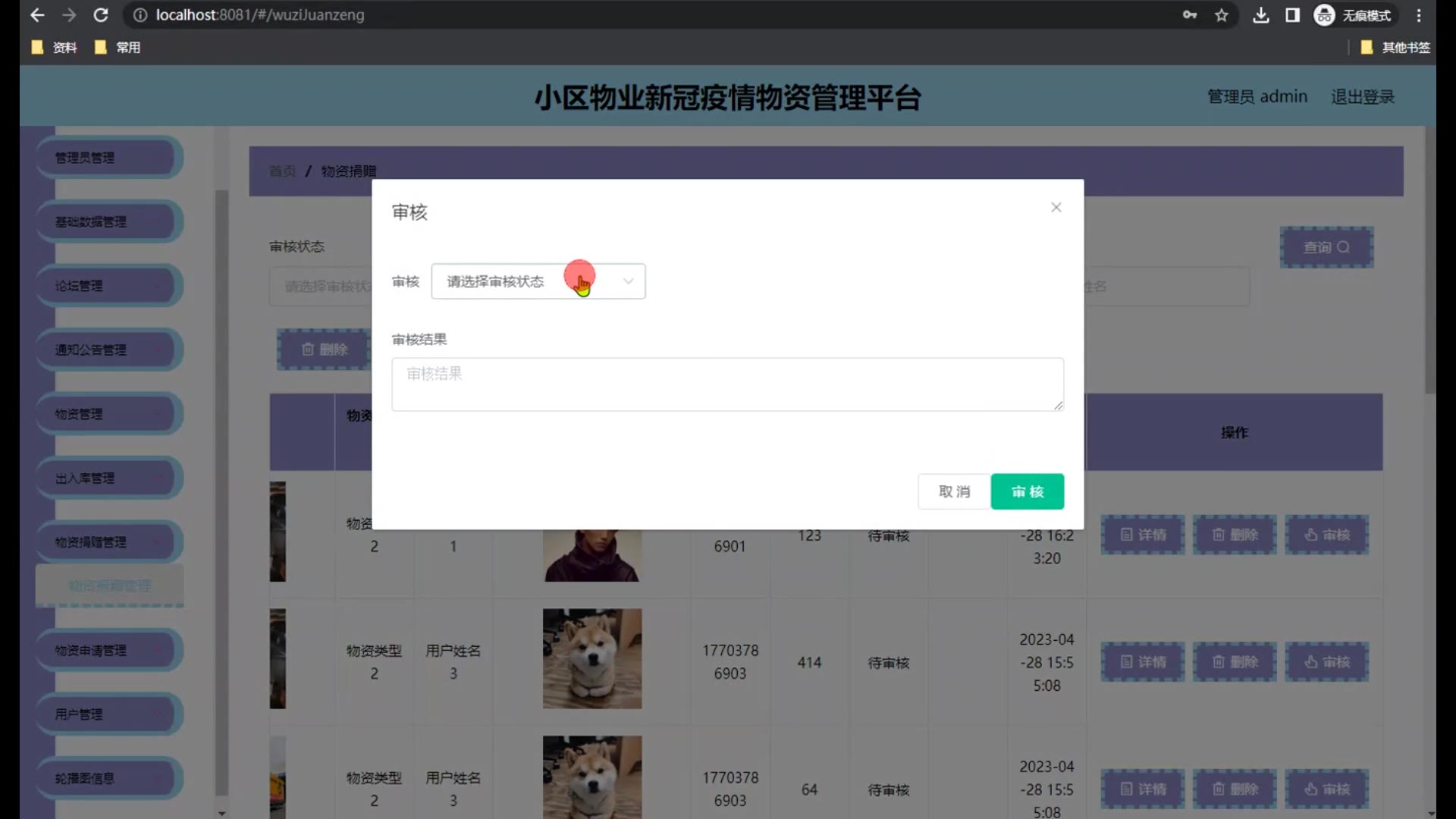
Task: Click the 删除 button above the table
Action: point(325,350)
